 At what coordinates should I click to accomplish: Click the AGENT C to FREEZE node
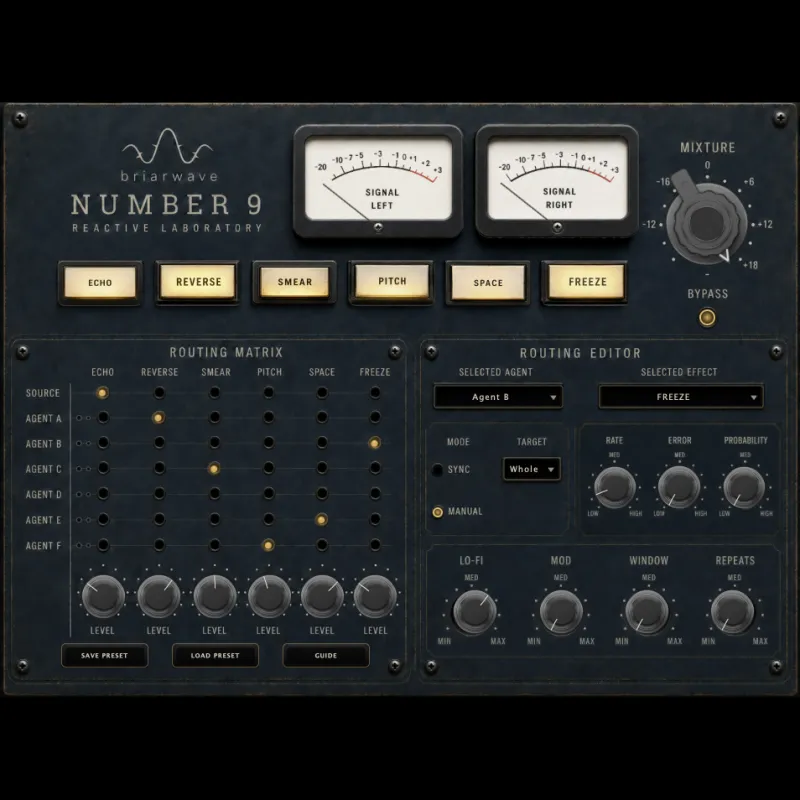(x=375, y=468)
